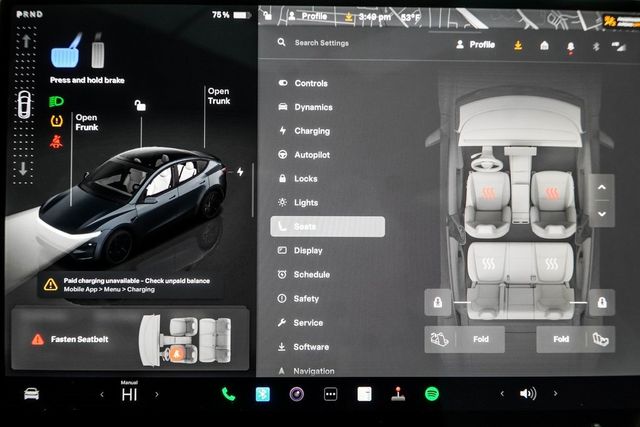The height and width of the screenshot is (427, 640).
Task: Tap the car controls icon in the dock
Action: click(x=31, y=394)
